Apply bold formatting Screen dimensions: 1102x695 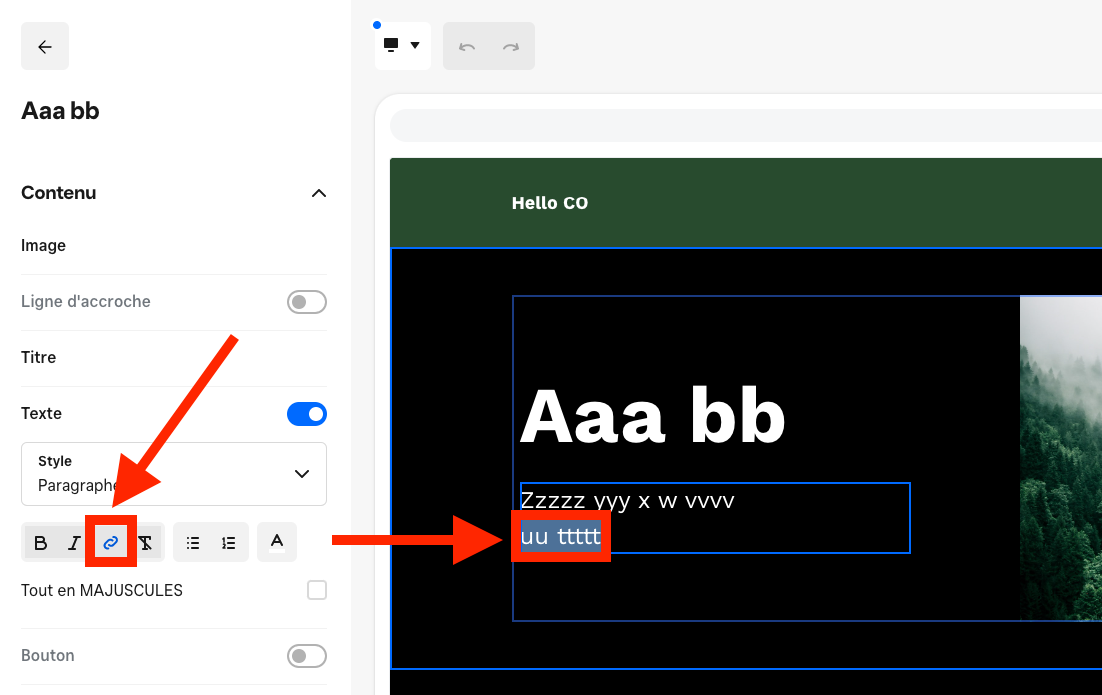coord(41,543)
